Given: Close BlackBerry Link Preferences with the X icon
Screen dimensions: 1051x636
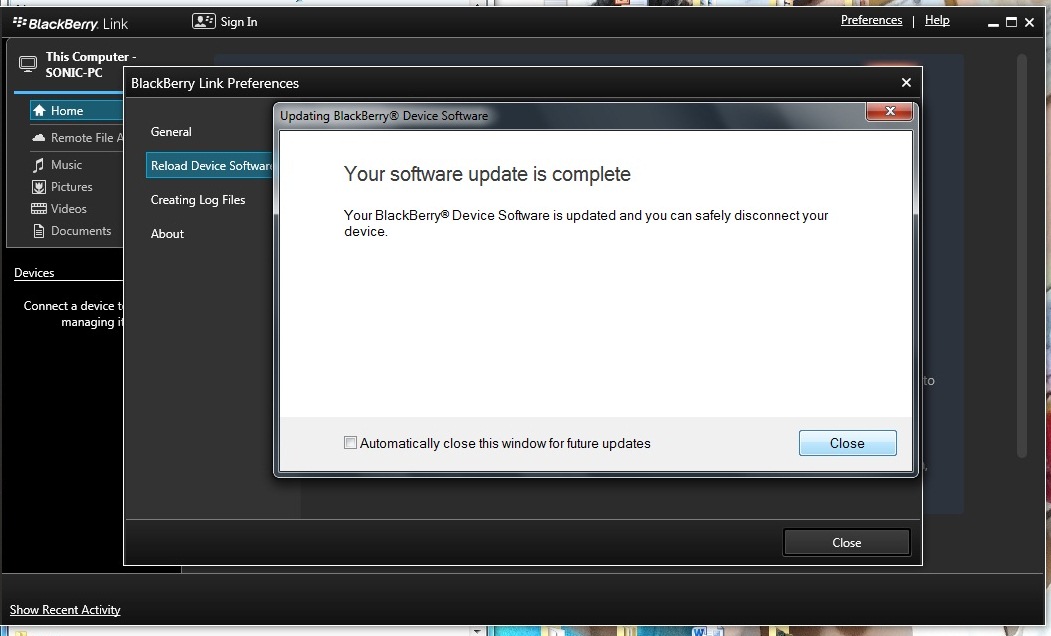Looking at the screenshot, I should 906,82.
